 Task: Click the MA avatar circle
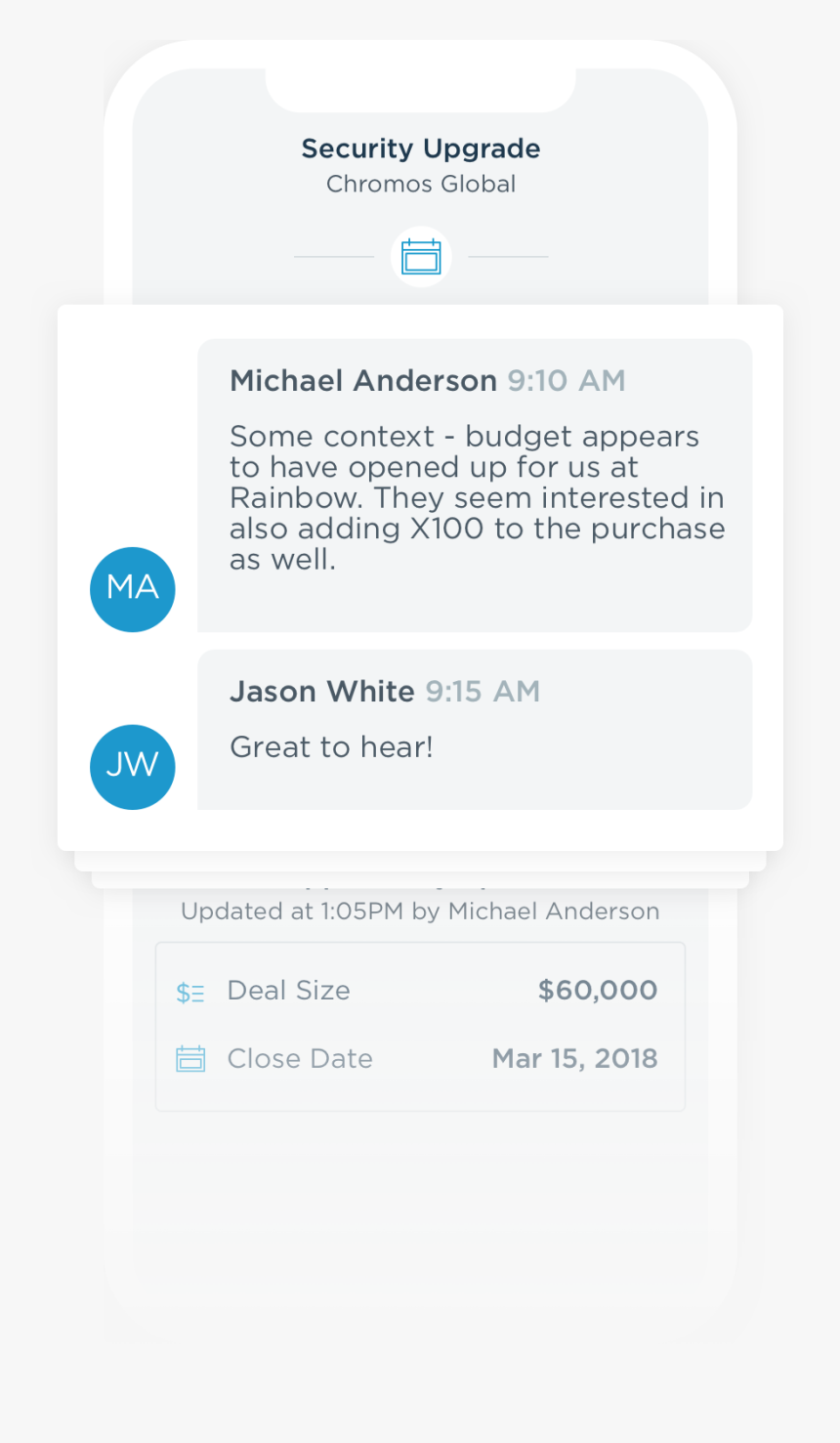pos(133,589)
